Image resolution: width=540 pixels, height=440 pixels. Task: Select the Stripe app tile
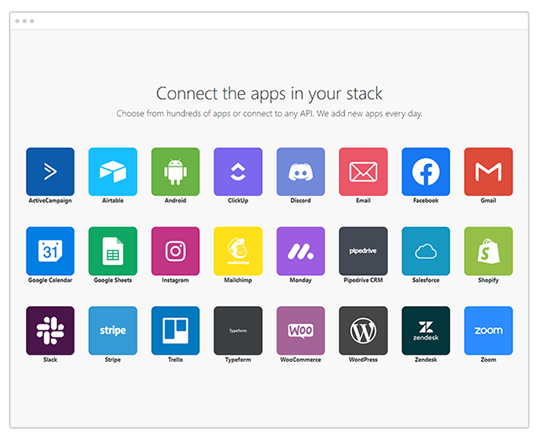point(113,331)
